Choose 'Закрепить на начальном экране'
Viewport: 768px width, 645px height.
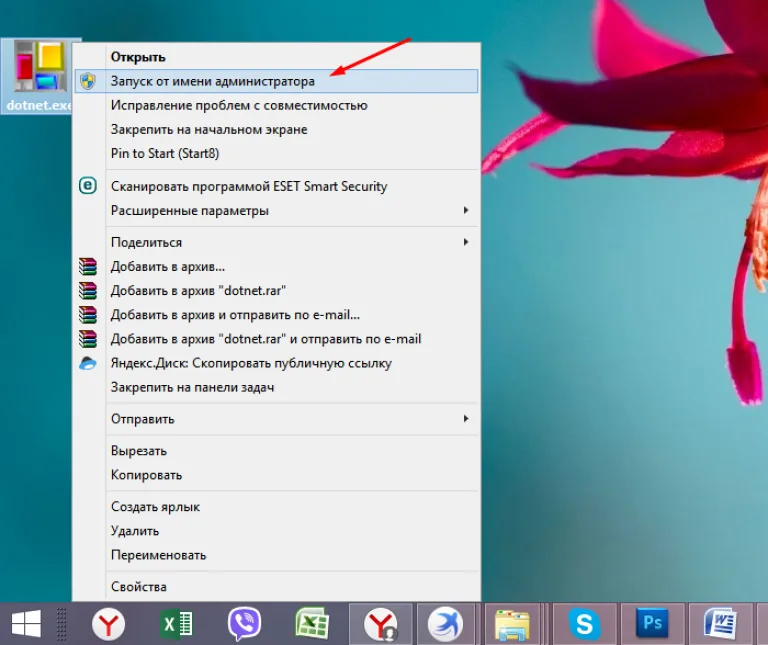pos(209,130)
